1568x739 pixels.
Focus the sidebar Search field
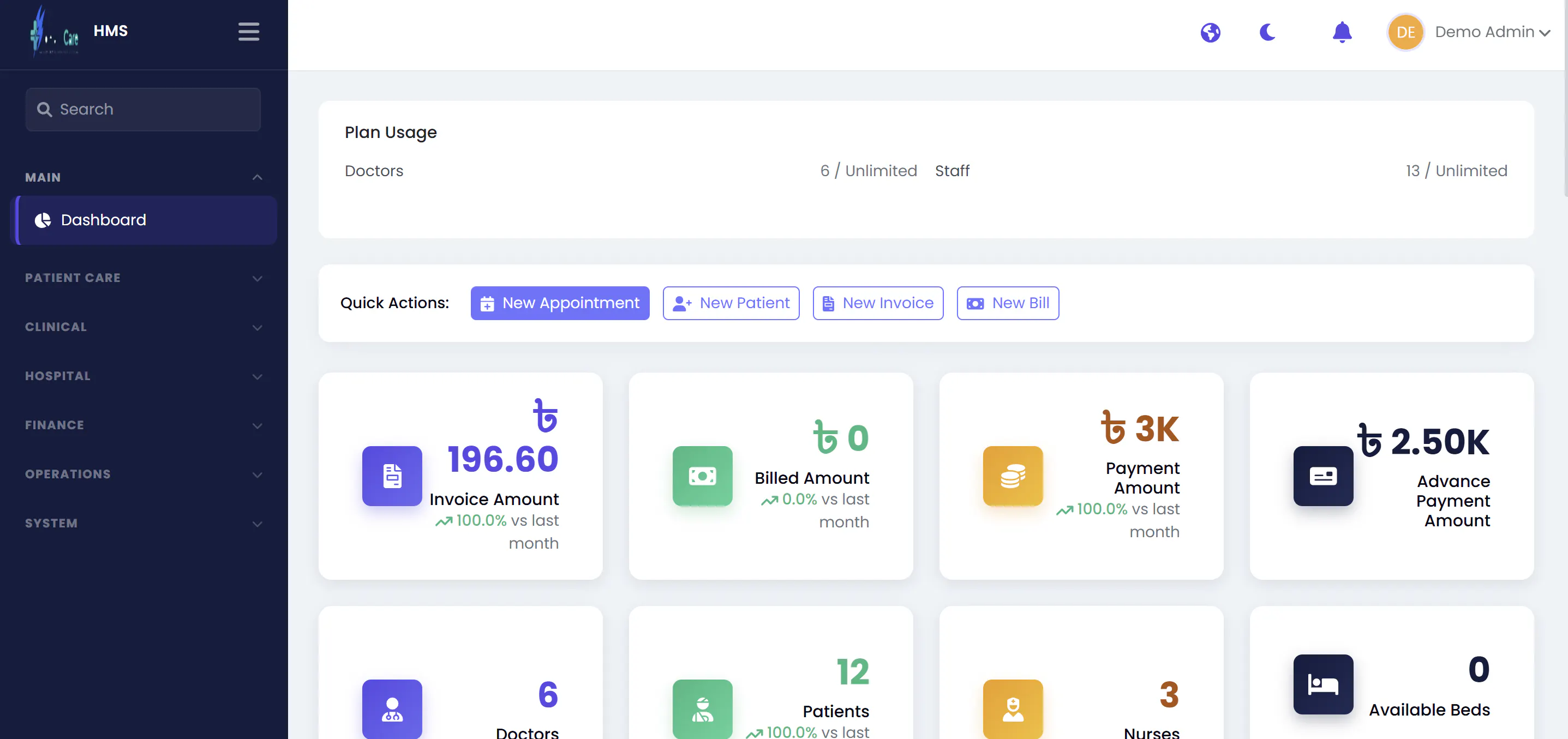143,110
